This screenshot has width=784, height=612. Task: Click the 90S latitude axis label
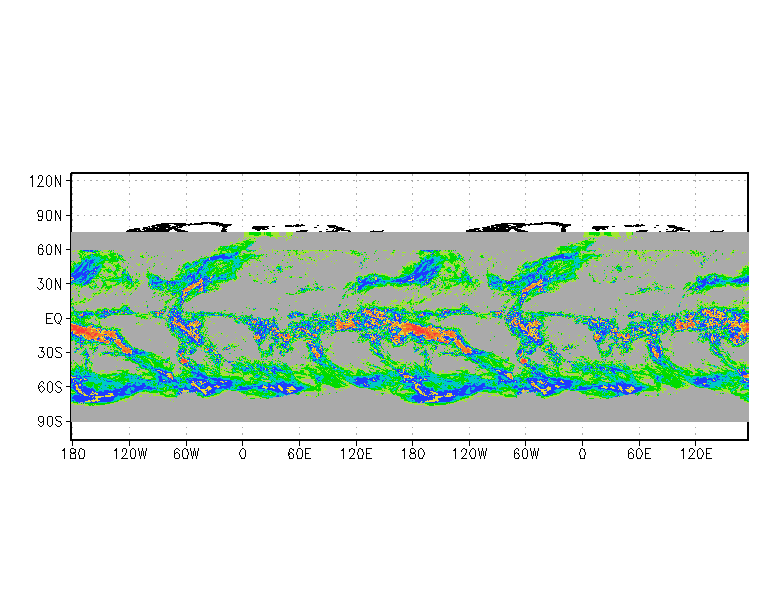pyautogui.click(x=49, y=422)
